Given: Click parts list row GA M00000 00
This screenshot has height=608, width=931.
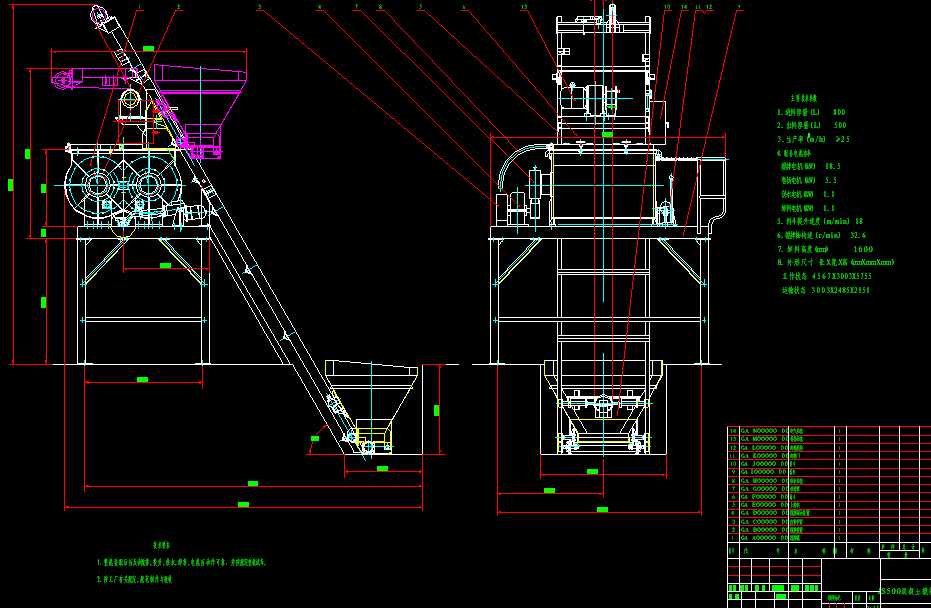Looking at the screenshot, I should [x=831, y=439].
